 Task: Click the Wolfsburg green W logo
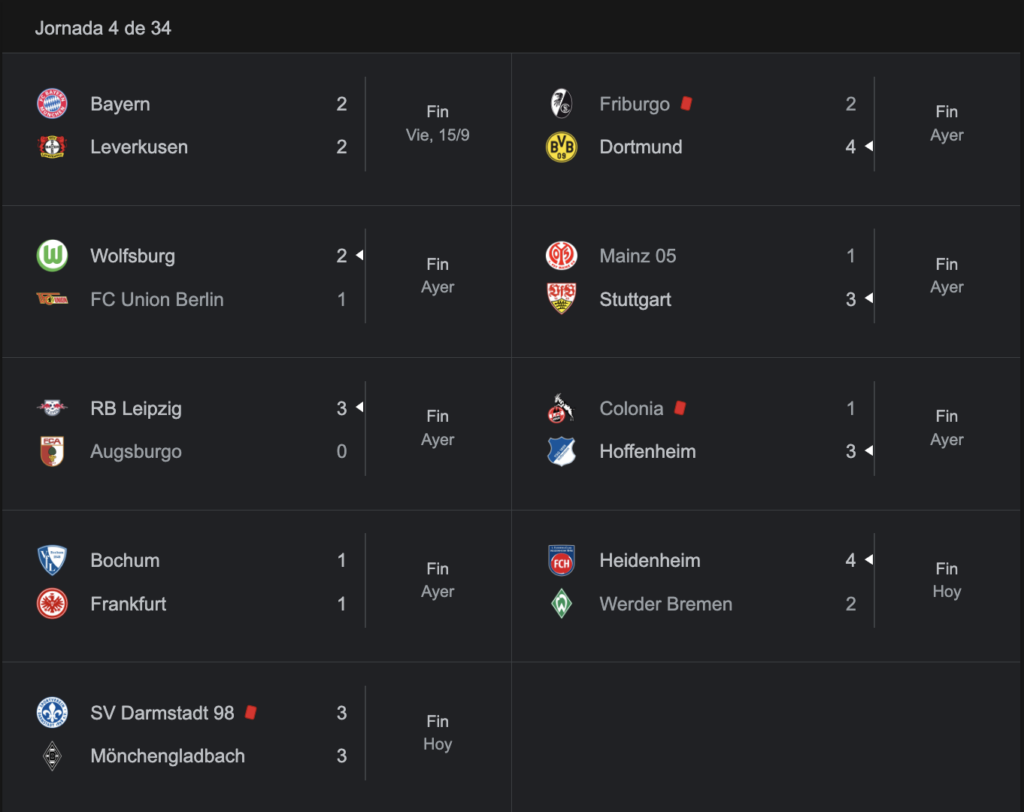pos(52,255)
